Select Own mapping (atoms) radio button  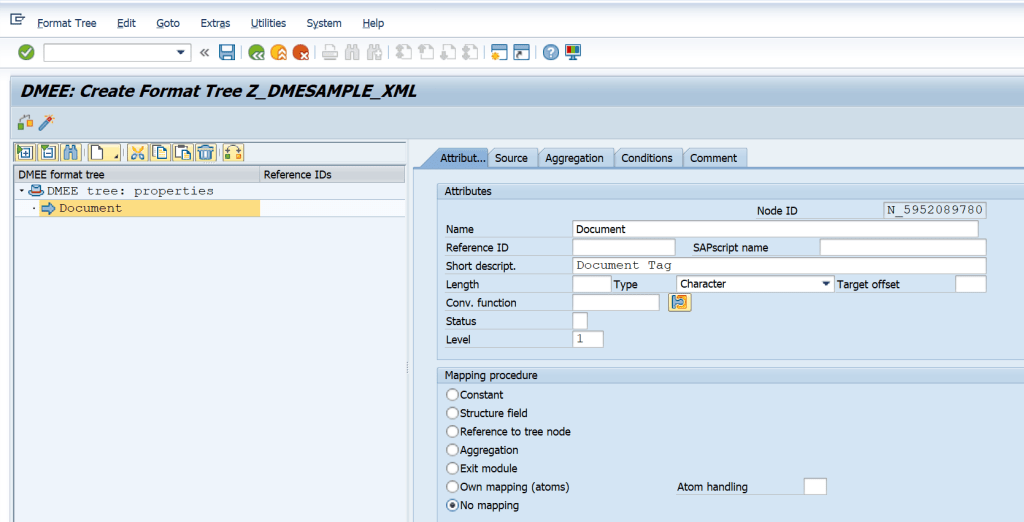coord(452,487)
